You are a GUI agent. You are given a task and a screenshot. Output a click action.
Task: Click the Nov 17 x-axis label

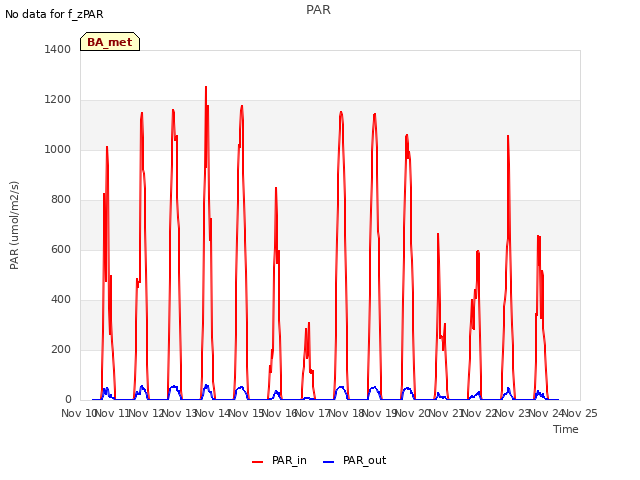click(312, 413)
